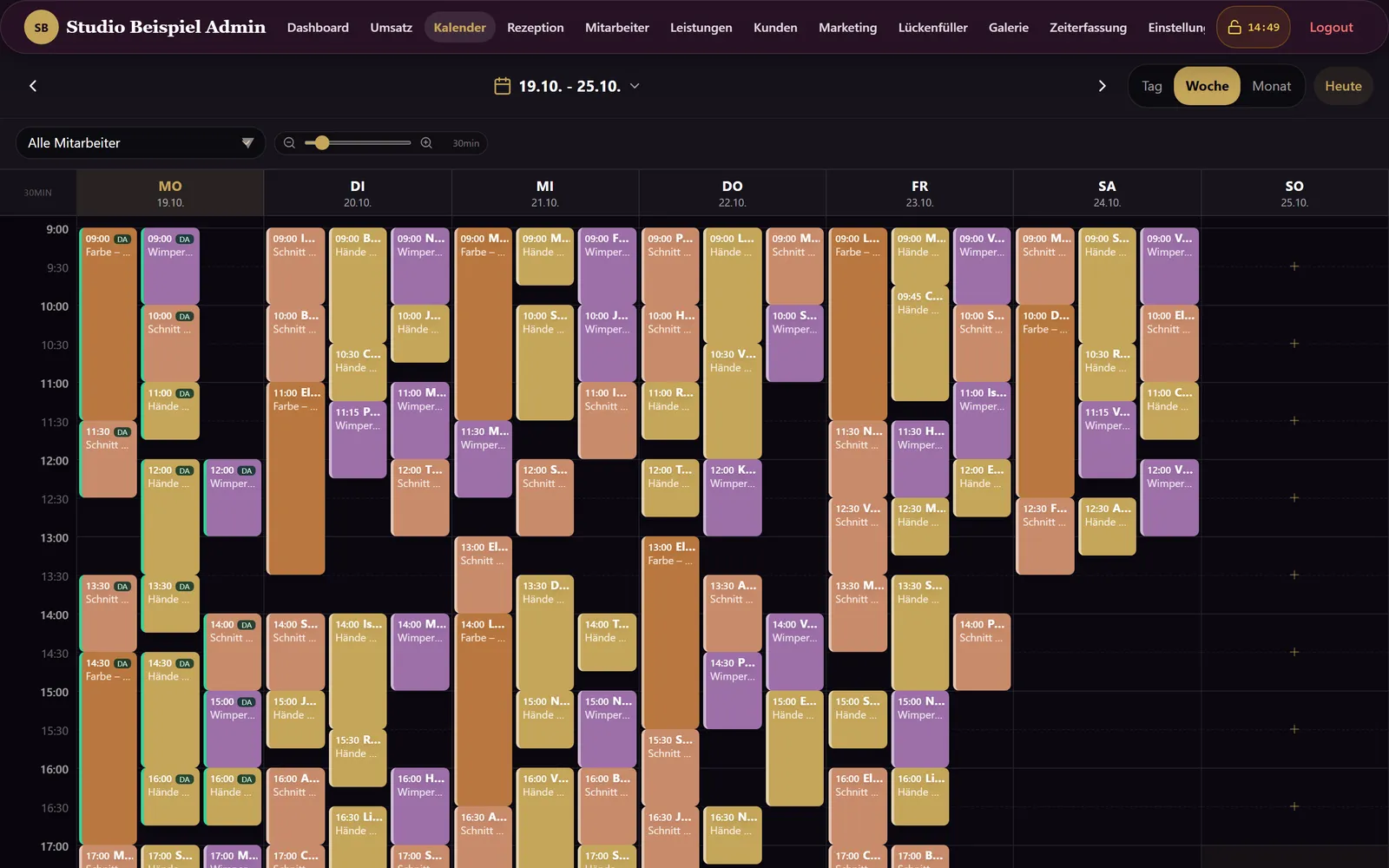Image resolution: width=1389 pixels, height=868 pixels.
Task: Open Tuesday 11:00 Farbe appointment
Action: pyautogui.click(x=296, y=478)
